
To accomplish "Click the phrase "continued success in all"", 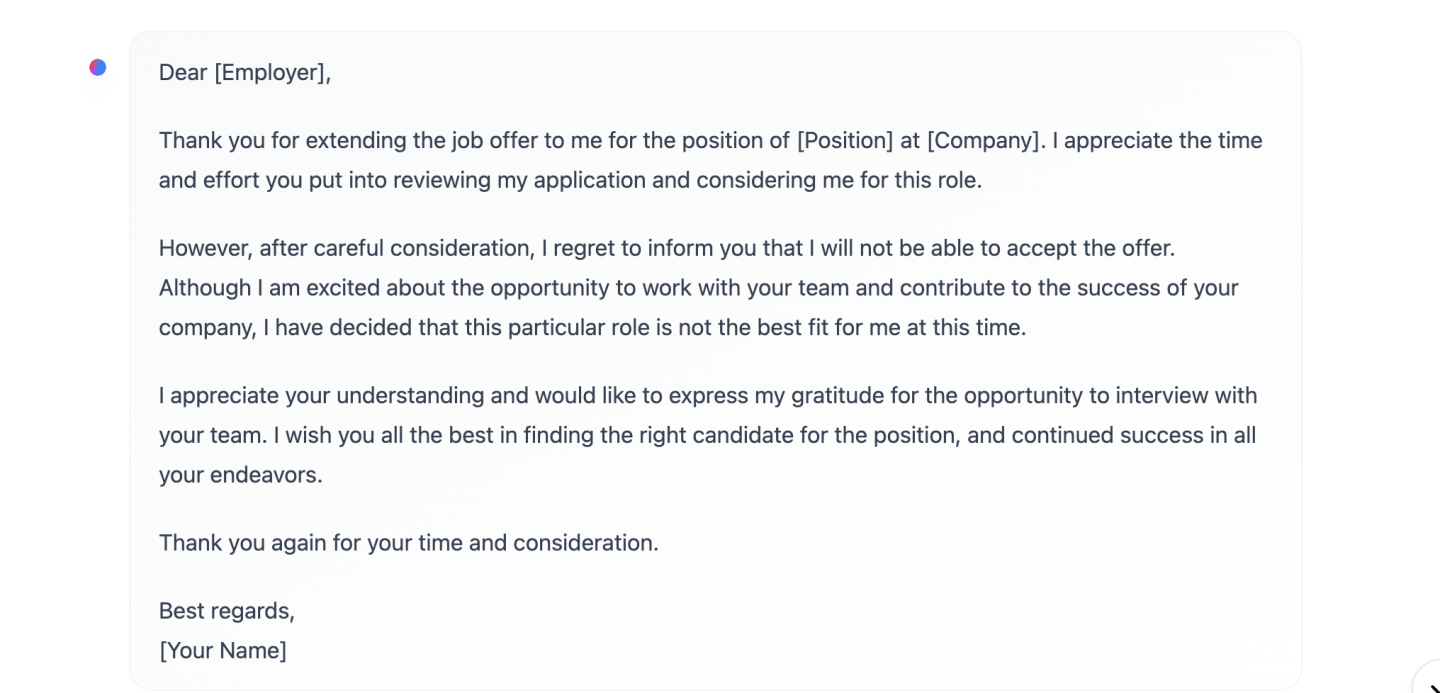I will tap(1133, 435).
